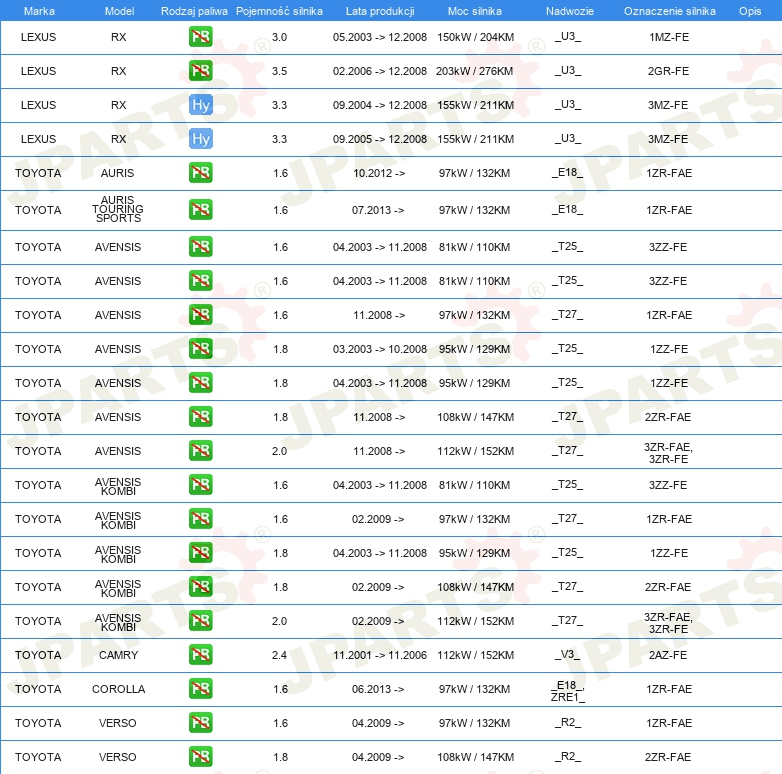
Task: Click the petrol icon in the Verso 1.6 row
Action: pos(200,723)
